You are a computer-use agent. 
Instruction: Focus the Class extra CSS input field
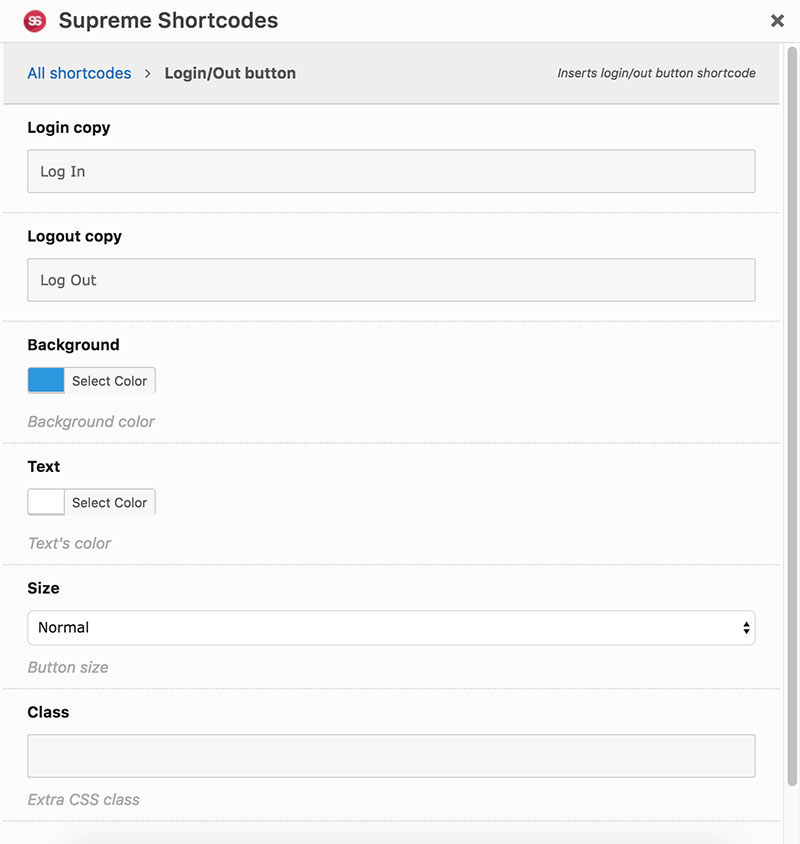391,756
